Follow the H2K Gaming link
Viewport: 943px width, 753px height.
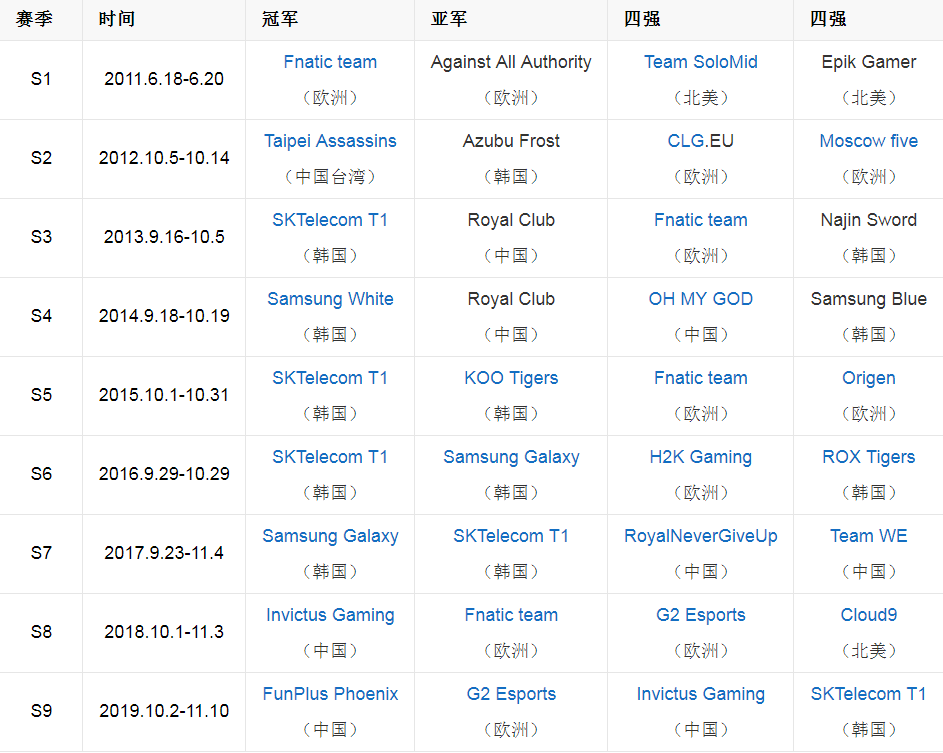(701, 457)
